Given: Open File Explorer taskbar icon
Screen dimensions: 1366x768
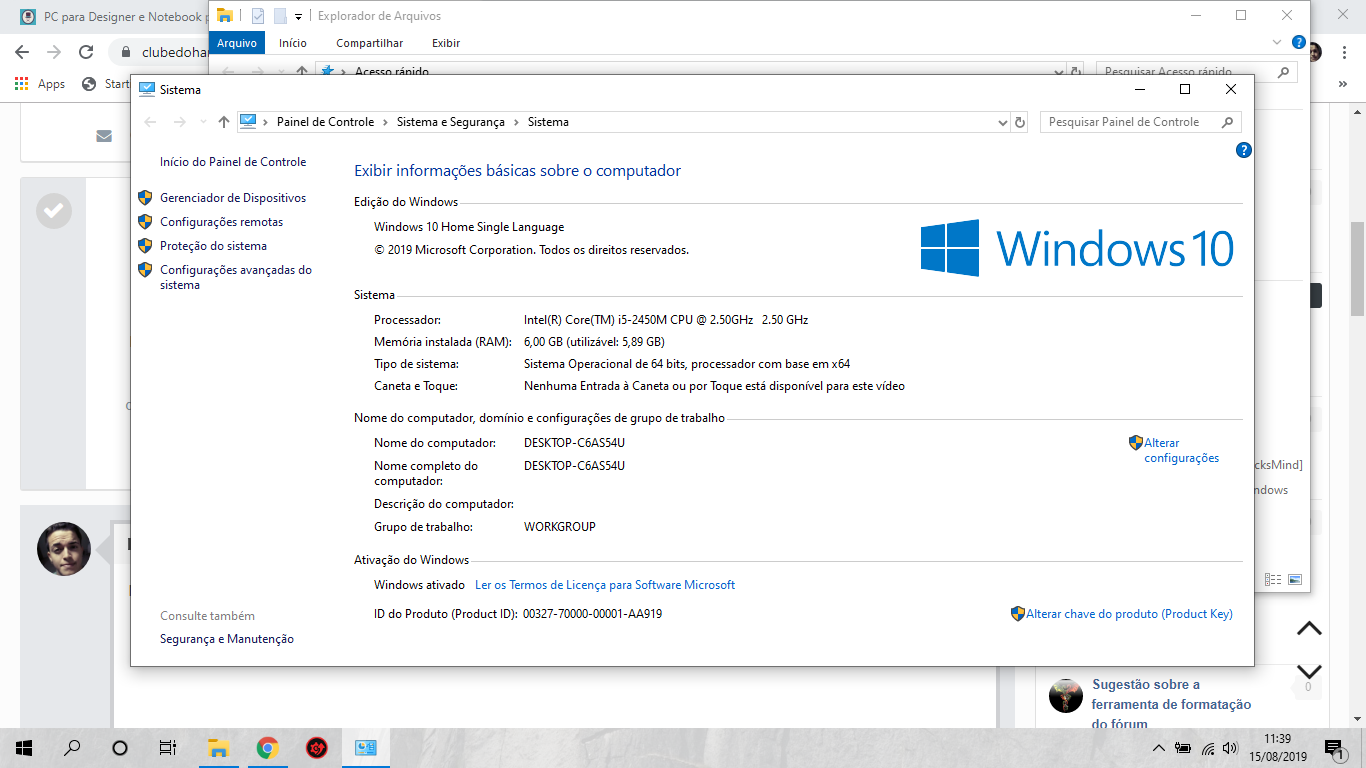Looking at the screenshot, I should tap(218, 748).
